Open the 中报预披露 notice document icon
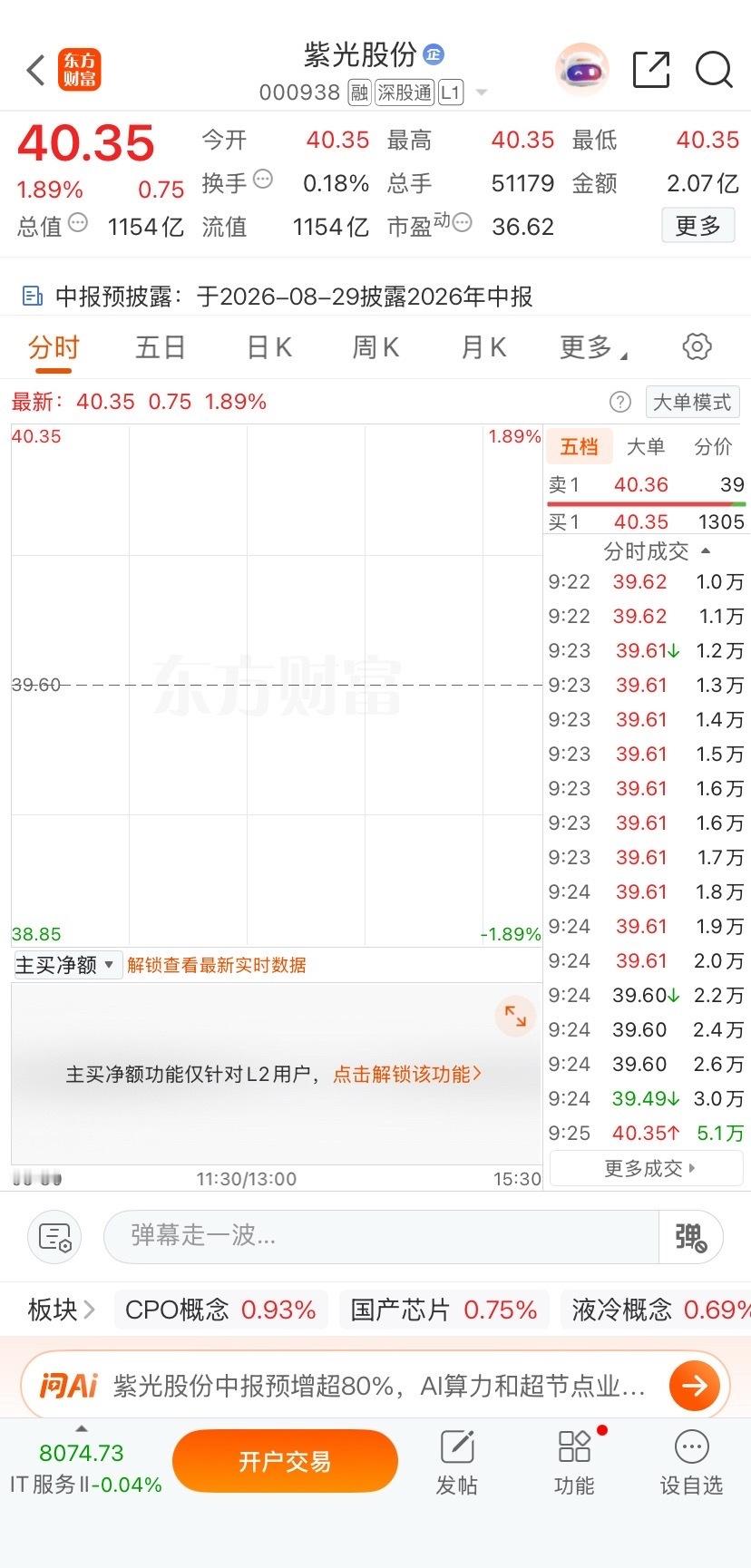Image resolution: width=751 pixels, height=1568 pixels. pyautogui.click(x=32, y=296)
